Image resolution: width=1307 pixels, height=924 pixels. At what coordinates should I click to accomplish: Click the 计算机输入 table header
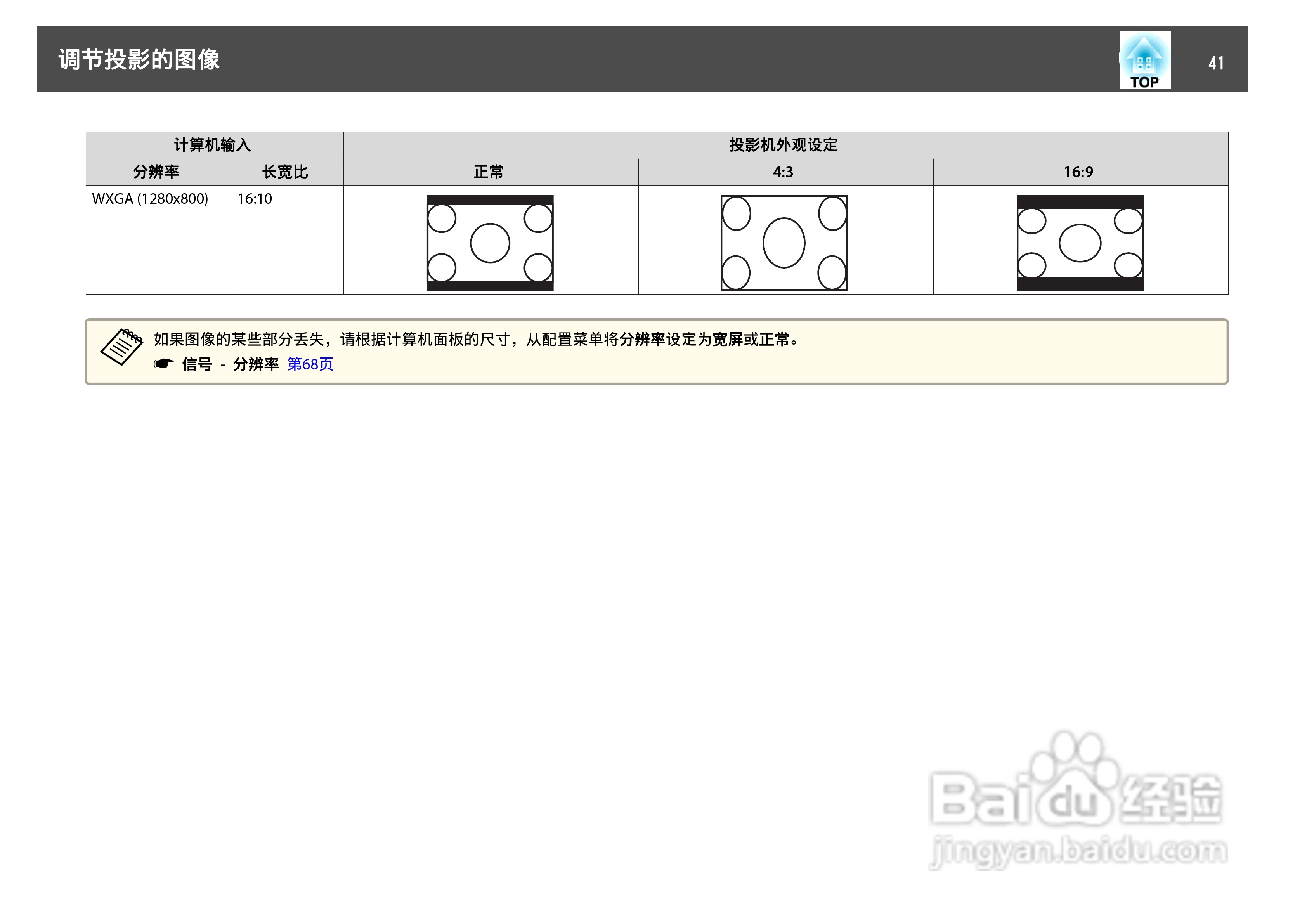(x=212, y=145)
